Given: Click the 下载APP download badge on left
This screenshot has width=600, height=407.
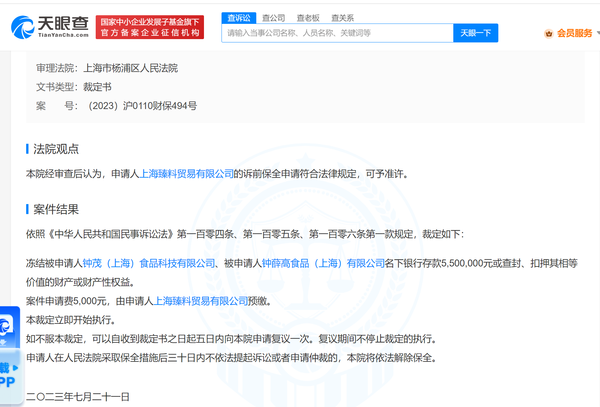Looking at the screenshot, I should (8, 377).
